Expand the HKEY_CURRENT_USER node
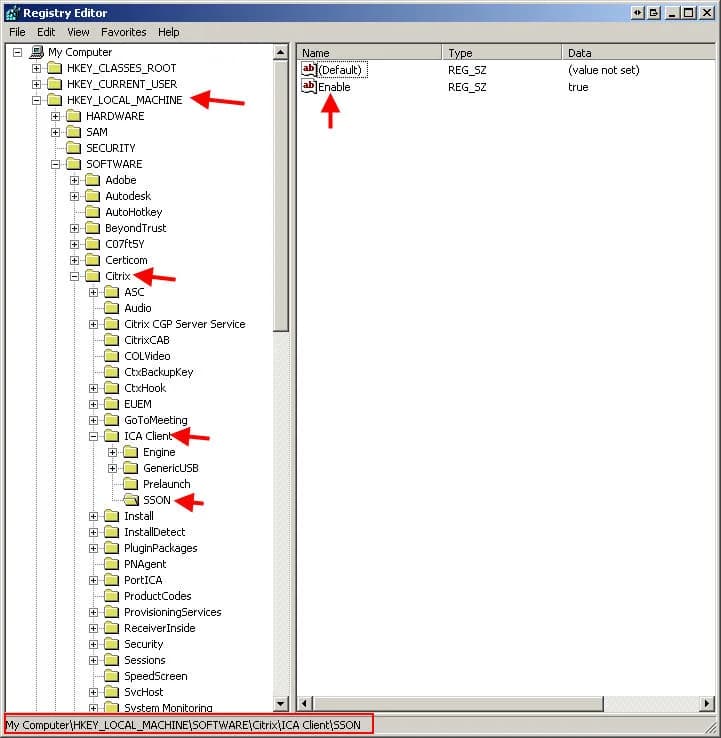This screenshot has height=738, width=721. point(36,84)
